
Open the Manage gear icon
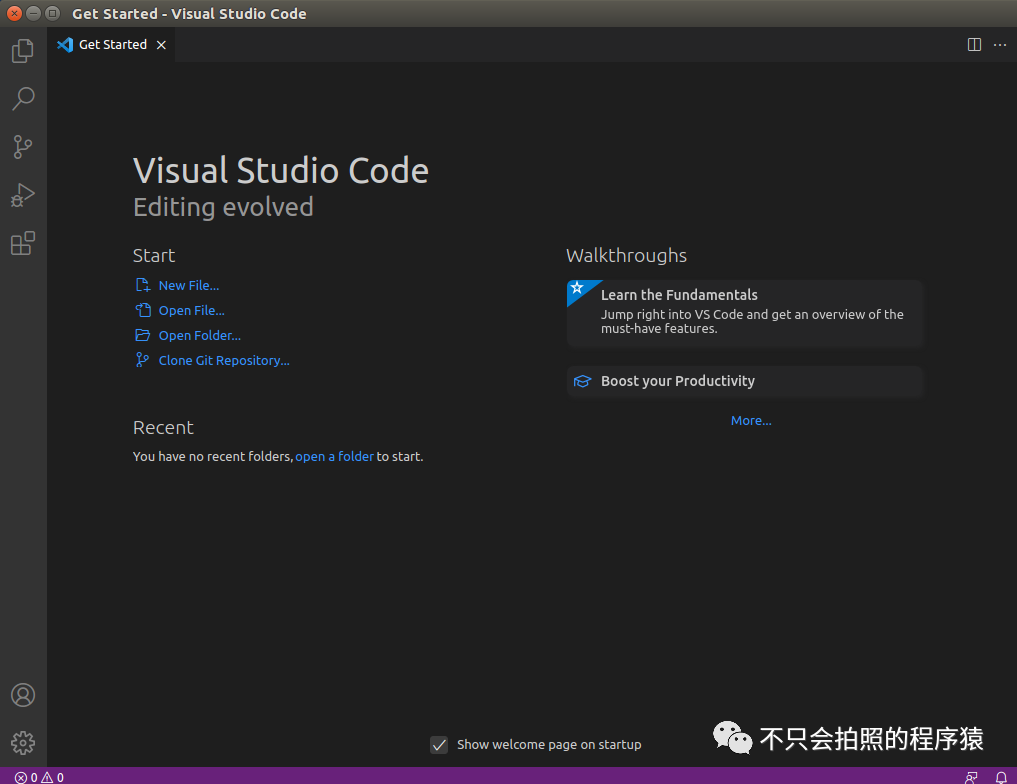(23, 742)
